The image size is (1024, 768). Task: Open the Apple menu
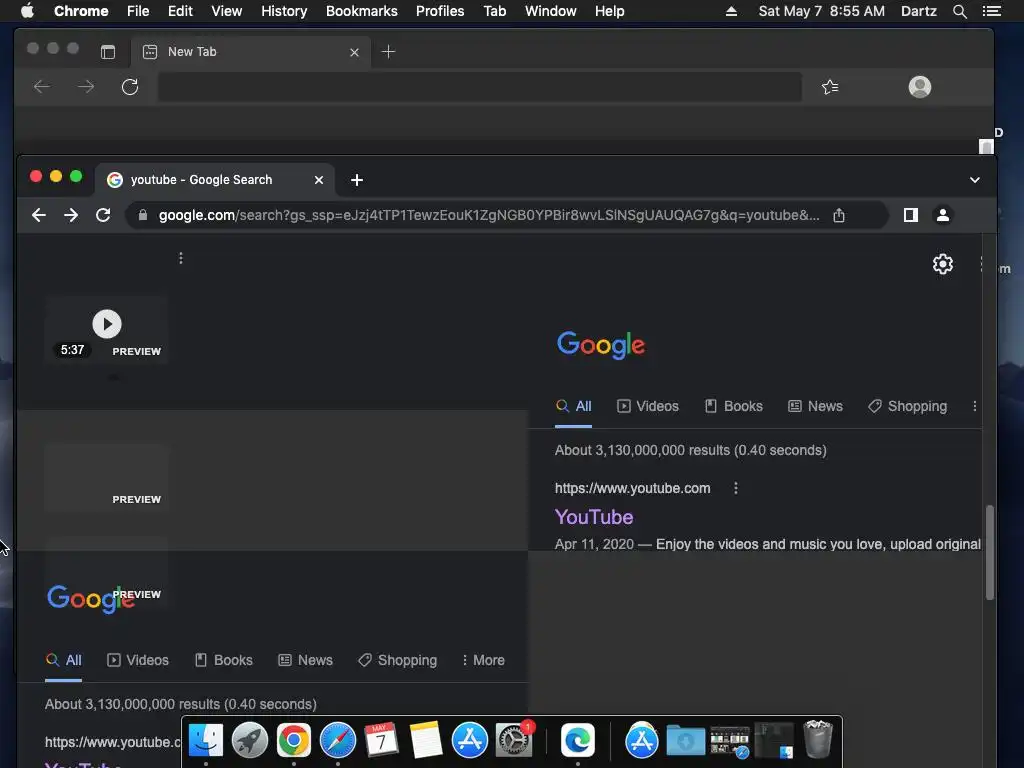coord(27,11)
